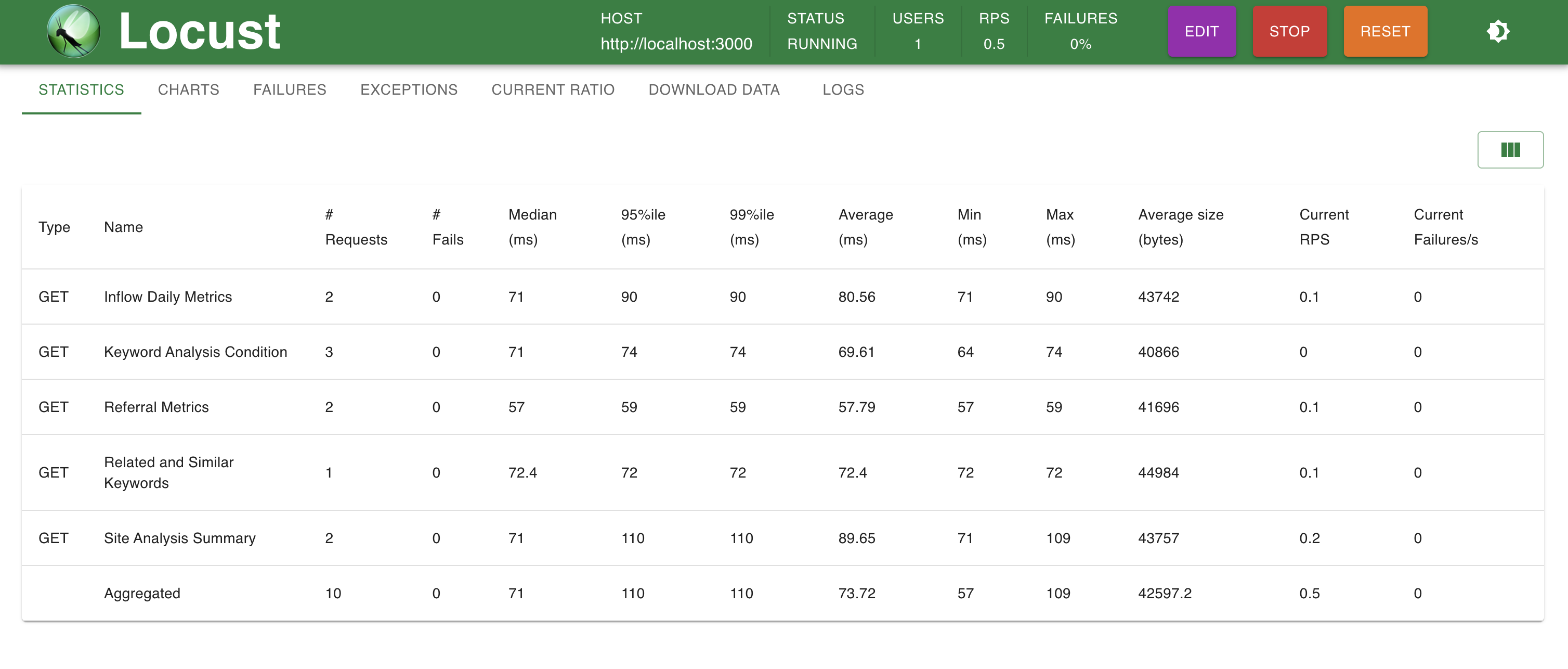Viewport: 1568px width, 669px height.
Task: Click the Locust title text
Action: 200,32
